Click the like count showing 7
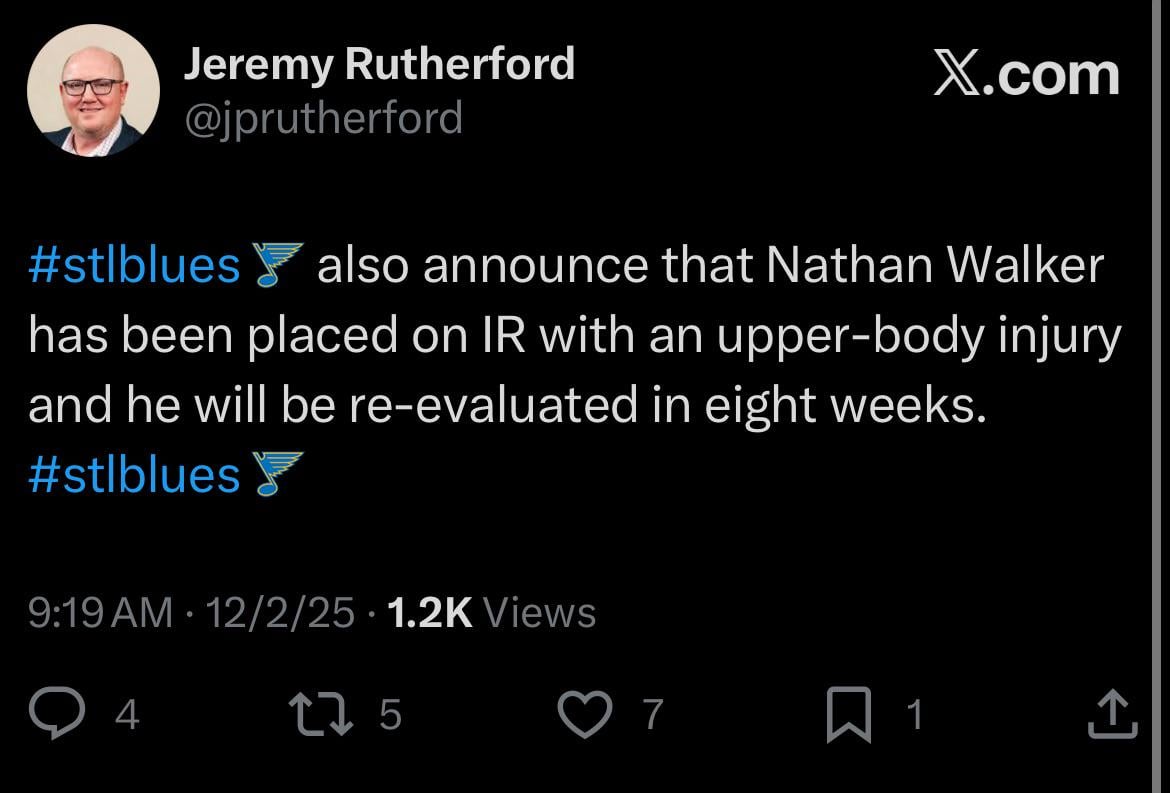Viewport: 1170px width, 793px height. [652, 716]
